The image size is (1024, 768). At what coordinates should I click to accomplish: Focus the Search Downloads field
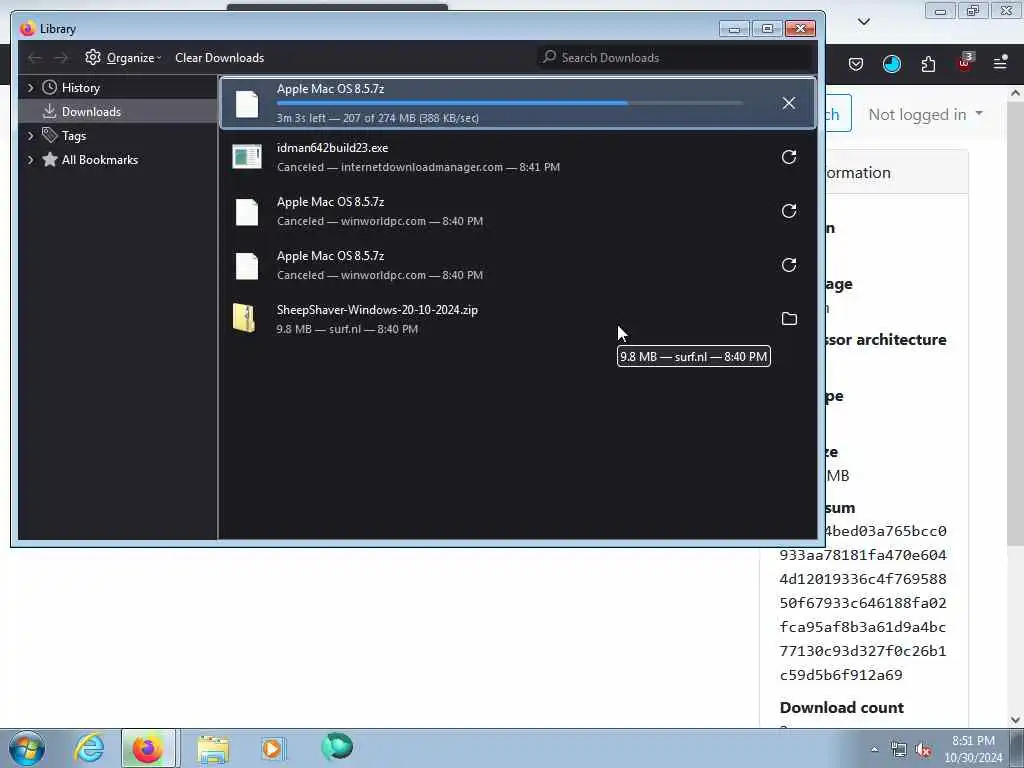[675, 57]
